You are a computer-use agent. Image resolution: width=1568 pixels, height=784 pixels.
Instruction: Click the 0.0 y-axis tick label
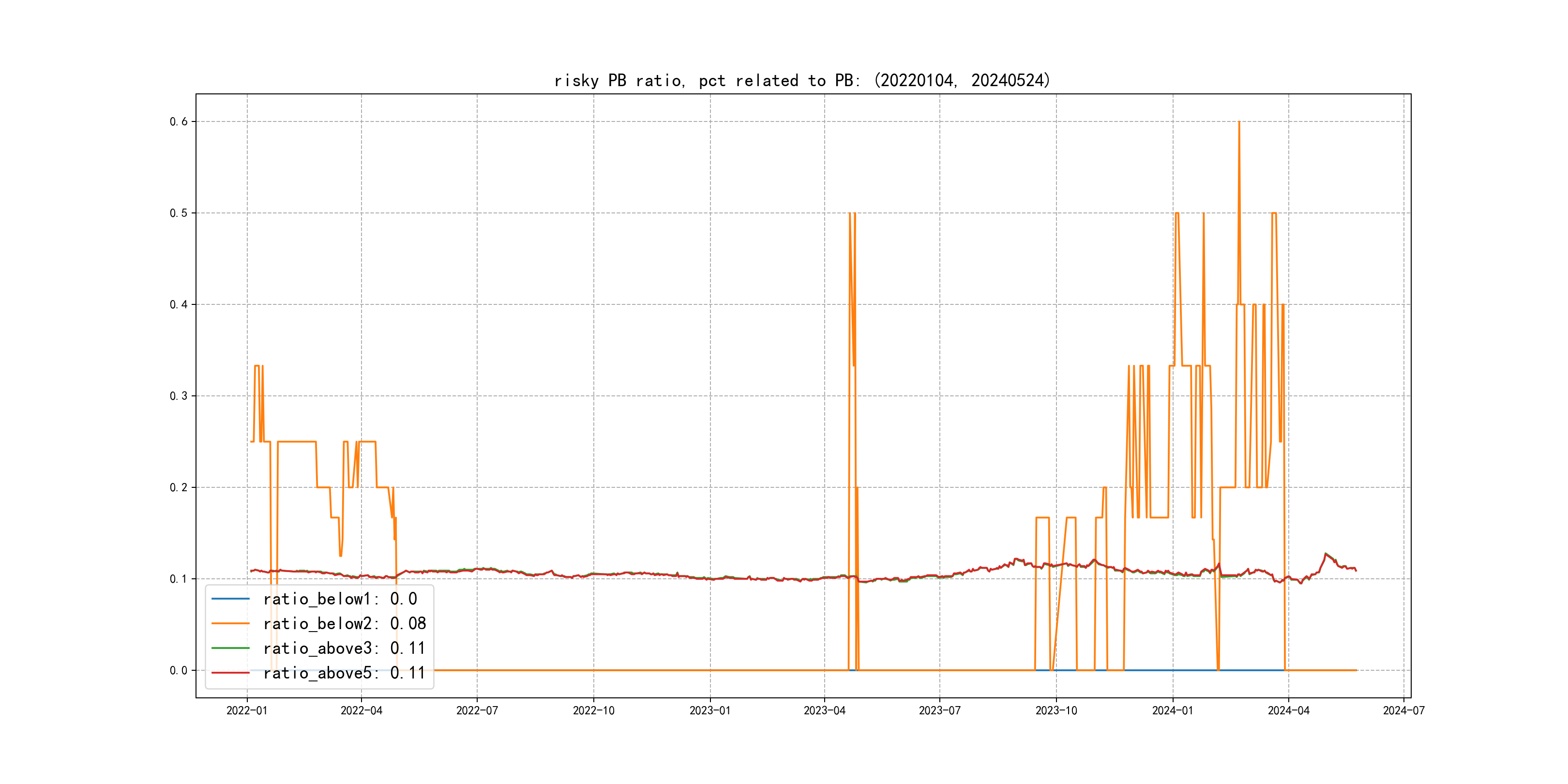[x=179, y=671]
